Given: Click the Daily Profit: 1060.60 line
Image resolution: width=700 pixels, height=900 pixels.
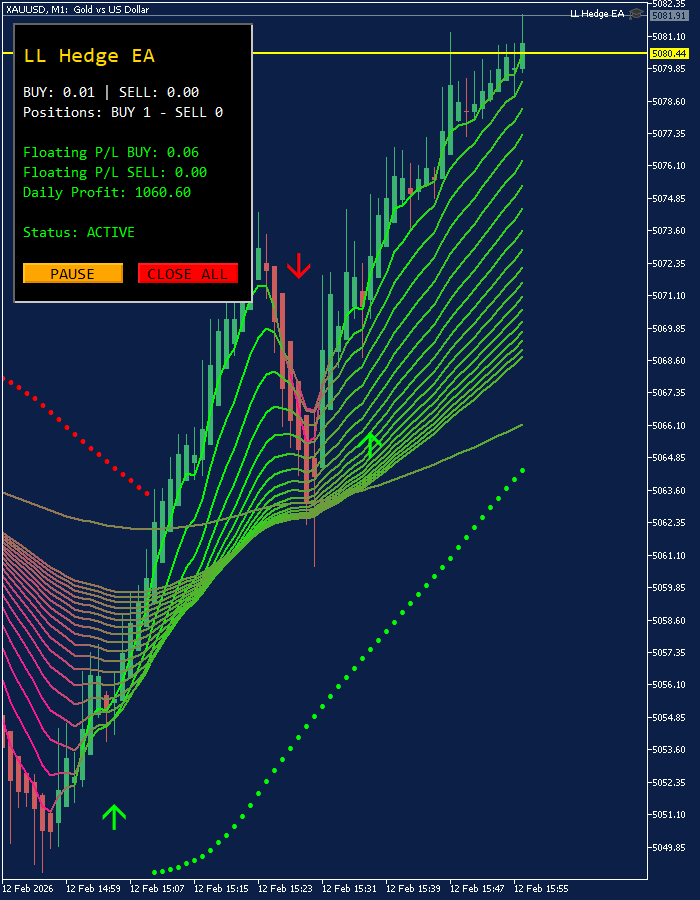Looking at the screenshot, I should (107, 192).
